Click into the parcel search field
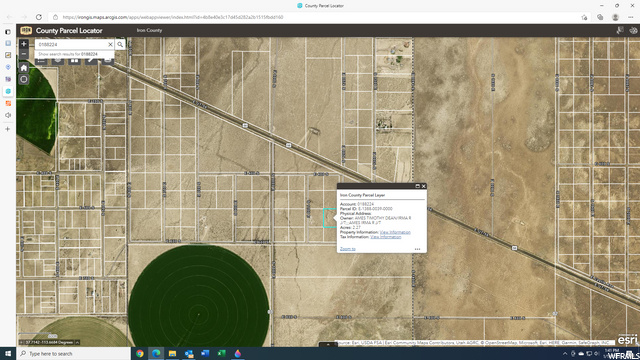The height and width of the screenshot is (360, 640). tap(71, 44)
